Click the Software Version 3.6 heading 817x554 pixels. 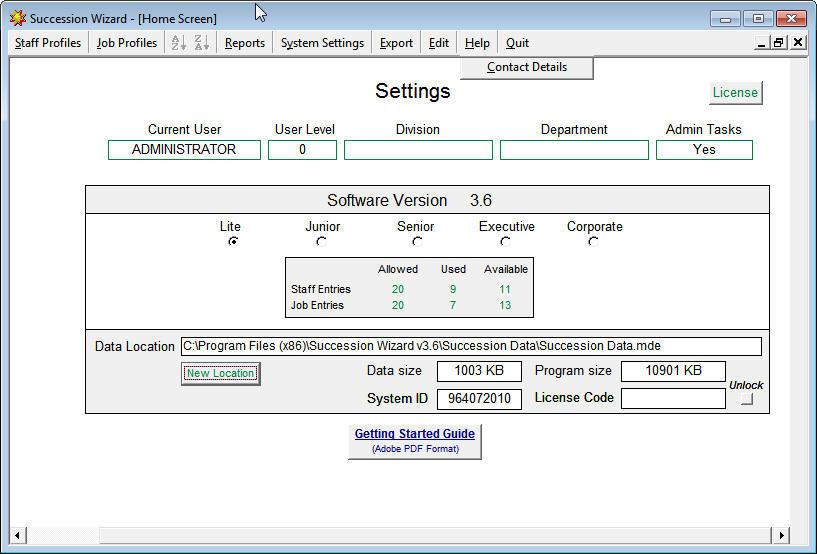click(410, 200)
